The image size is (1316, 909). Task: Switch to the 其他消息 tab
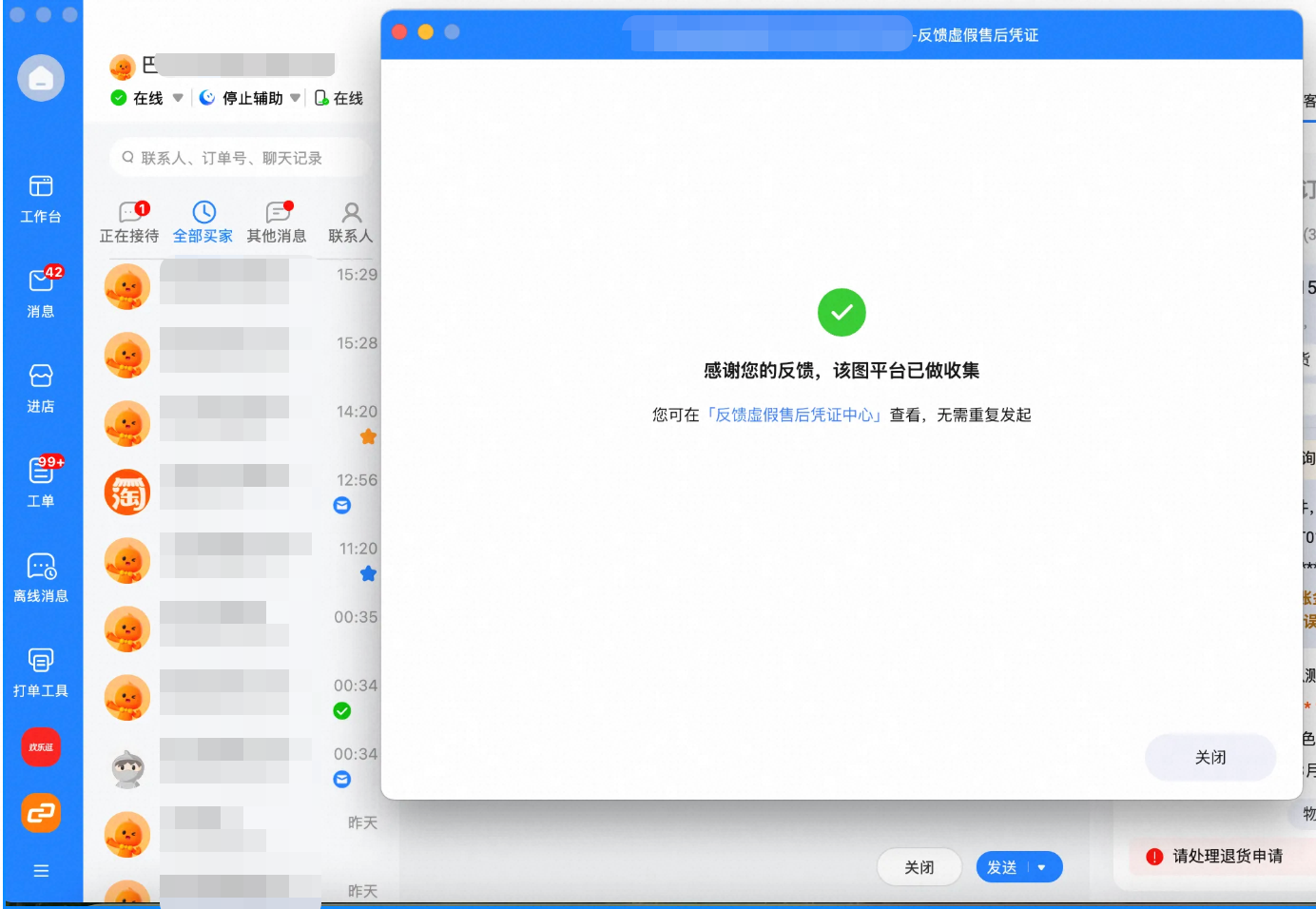(277, 223)
